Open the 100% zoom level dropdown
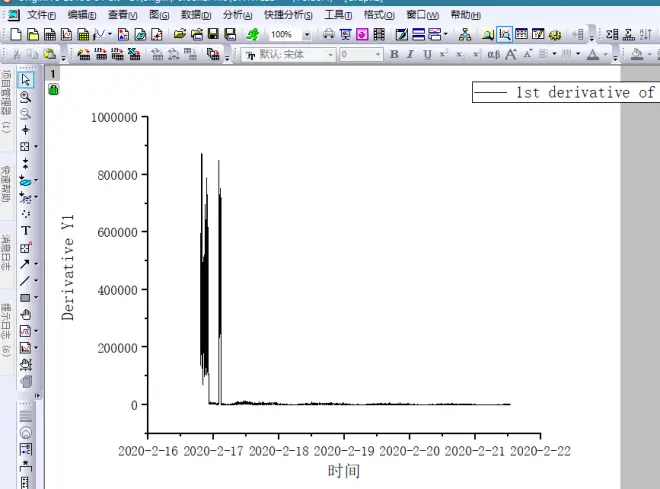This screenshot has height=489, width=660. 307,35
